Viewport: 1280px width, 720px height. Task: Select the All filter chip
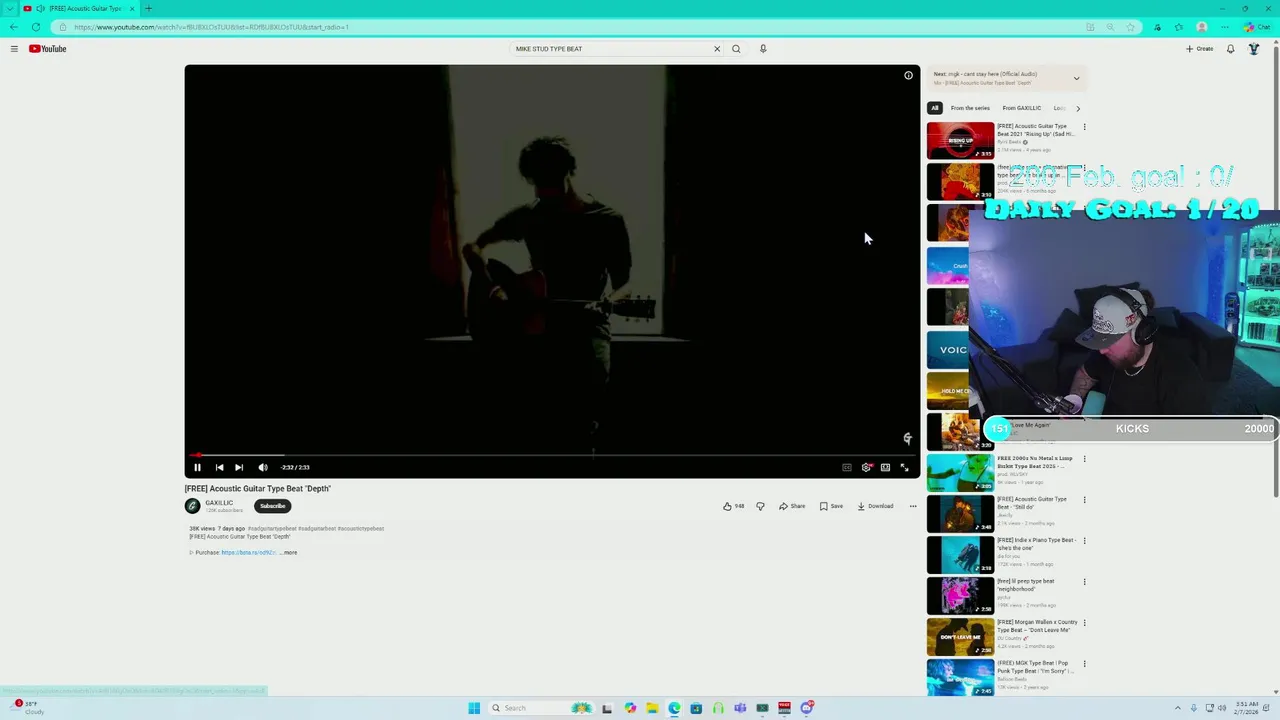pyautogui.click(x=935, y=108)
